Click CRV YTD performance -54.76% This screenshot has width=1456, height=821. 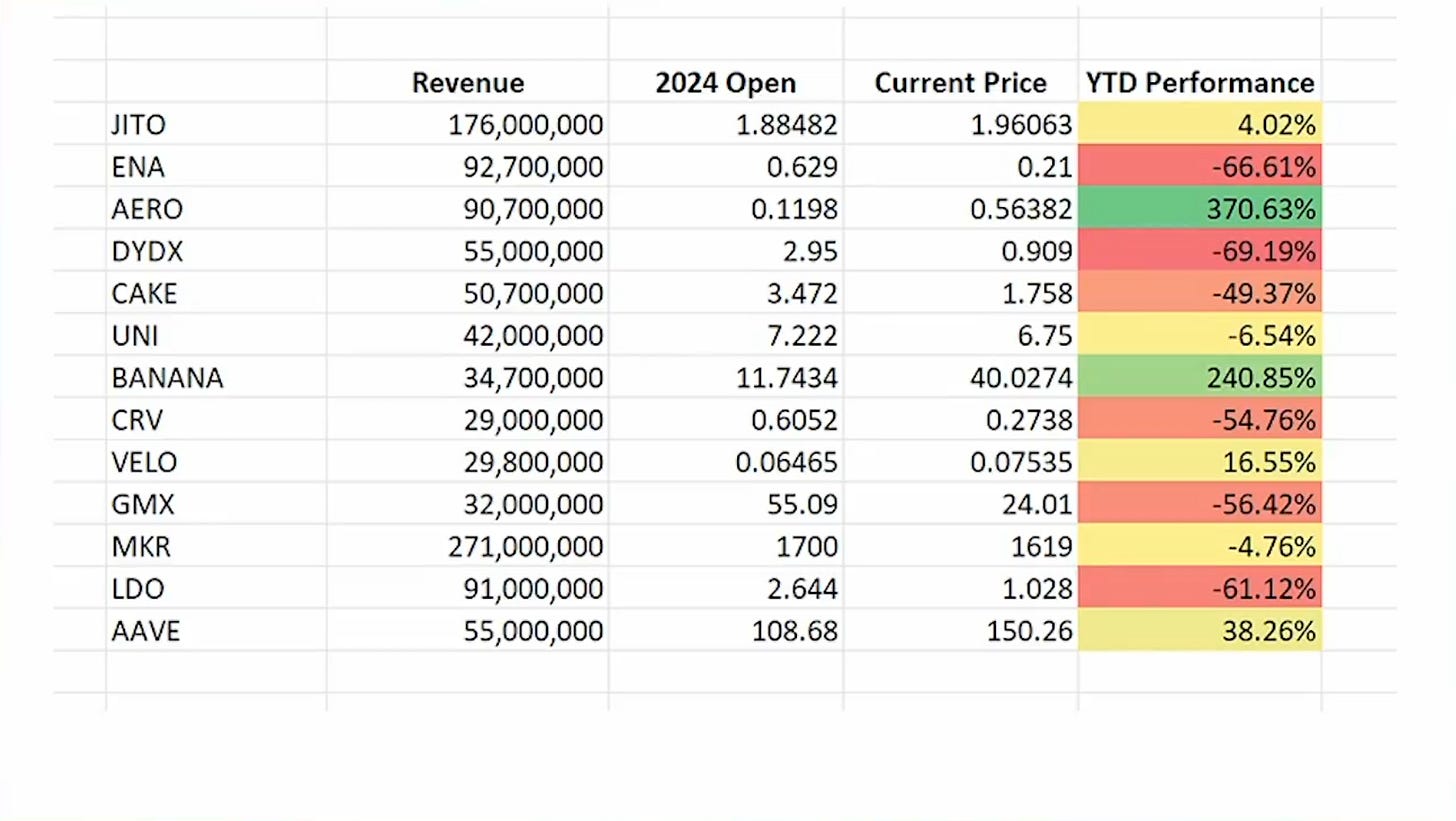(1200, 419)
